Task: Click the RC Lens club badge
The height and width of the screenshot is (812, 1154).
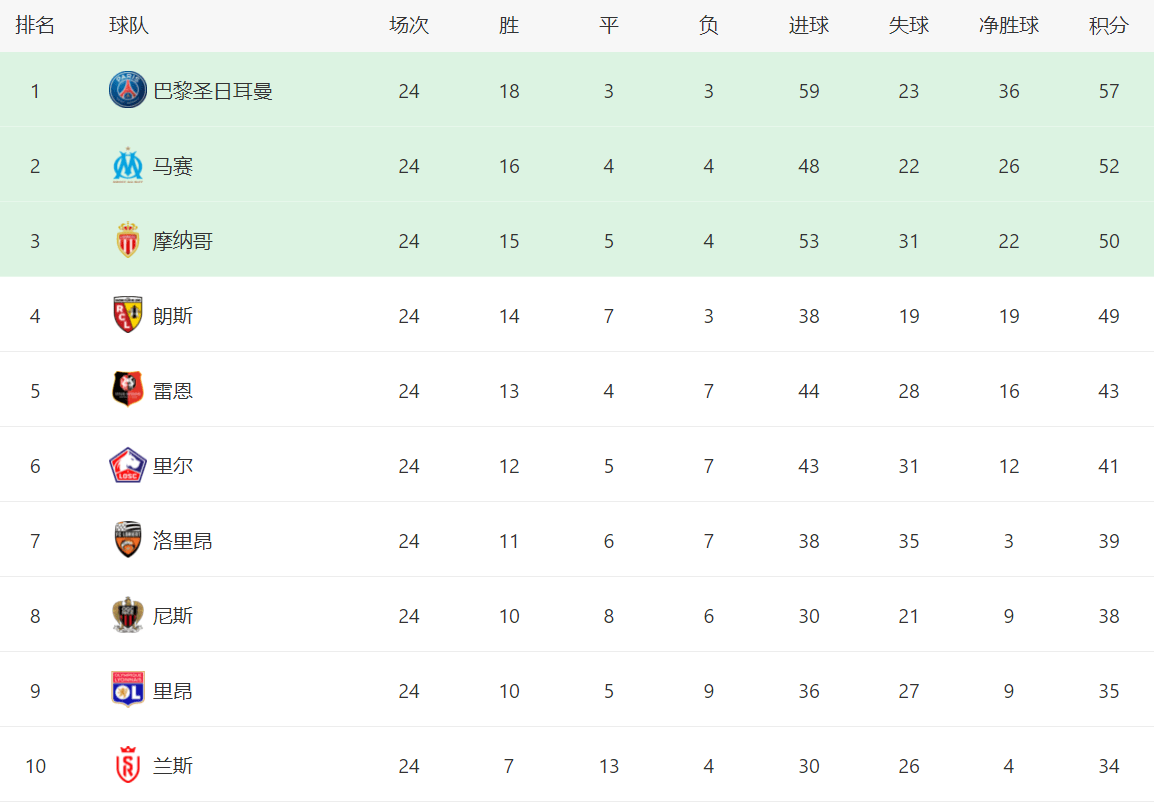Action: [127, 316]
